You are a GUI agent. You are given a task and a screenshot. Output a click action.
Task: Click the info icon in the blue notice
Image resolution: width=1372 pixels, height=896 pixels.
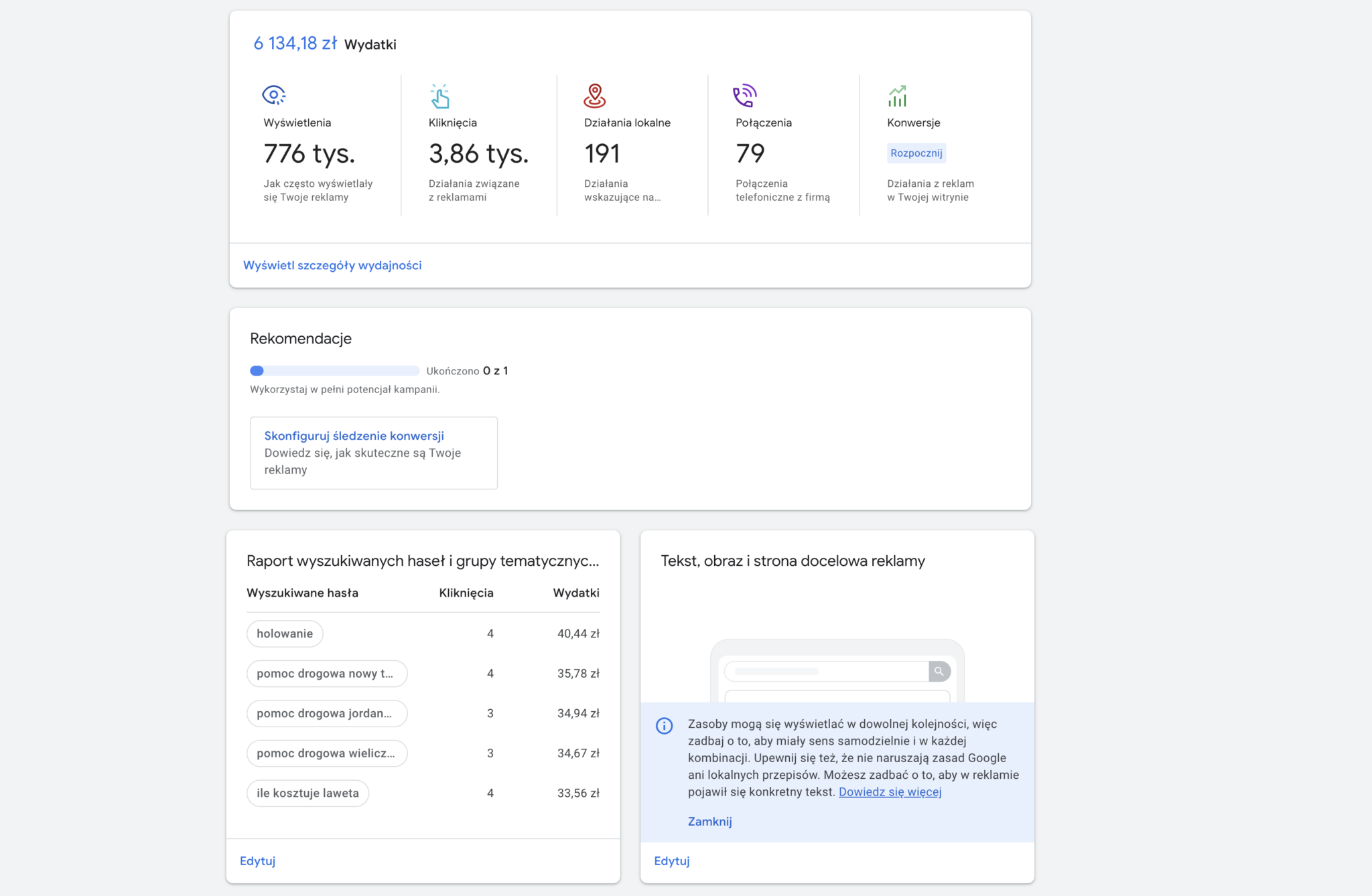664,726
